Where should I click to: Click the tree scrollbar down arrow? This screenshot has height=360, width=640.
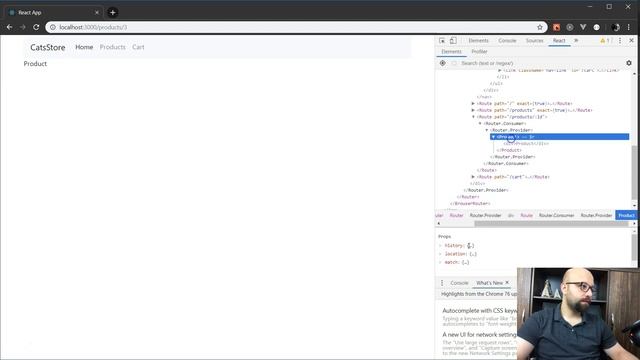pyautogui.click(x=634, y=205)
